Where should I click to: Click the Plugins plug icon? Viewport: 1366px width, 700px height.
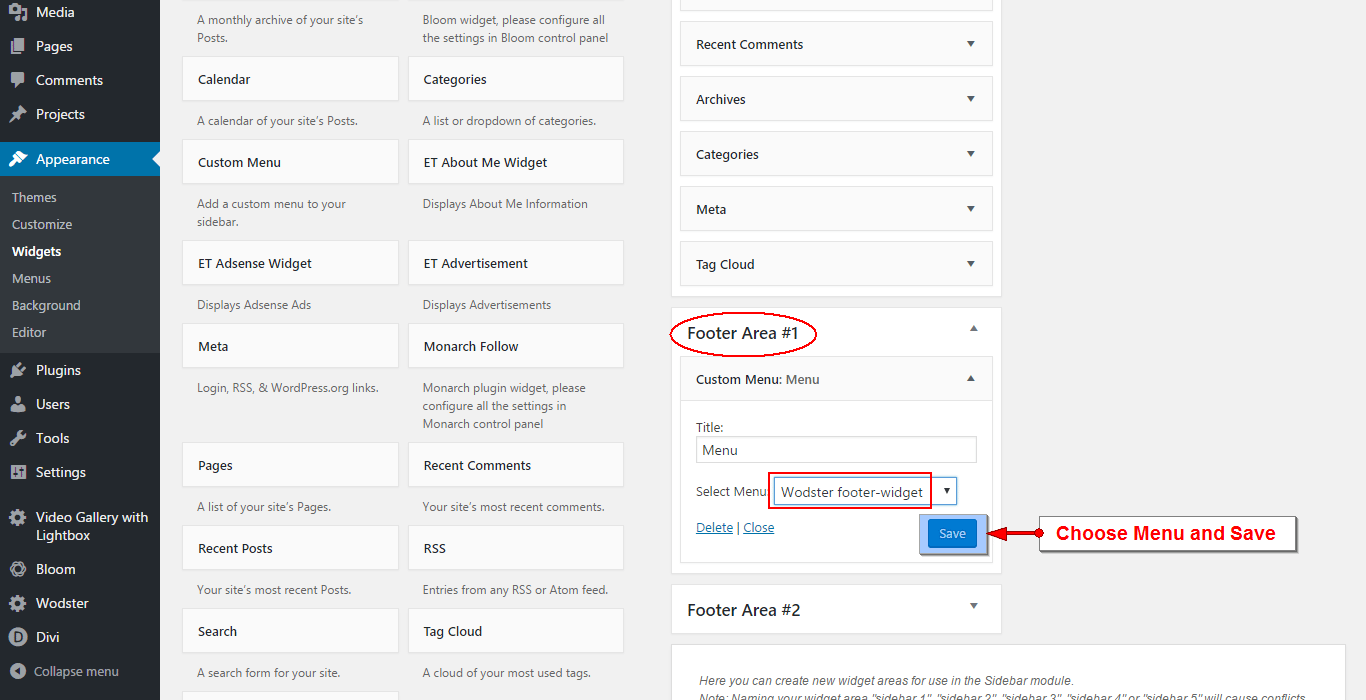pos(18,370)
